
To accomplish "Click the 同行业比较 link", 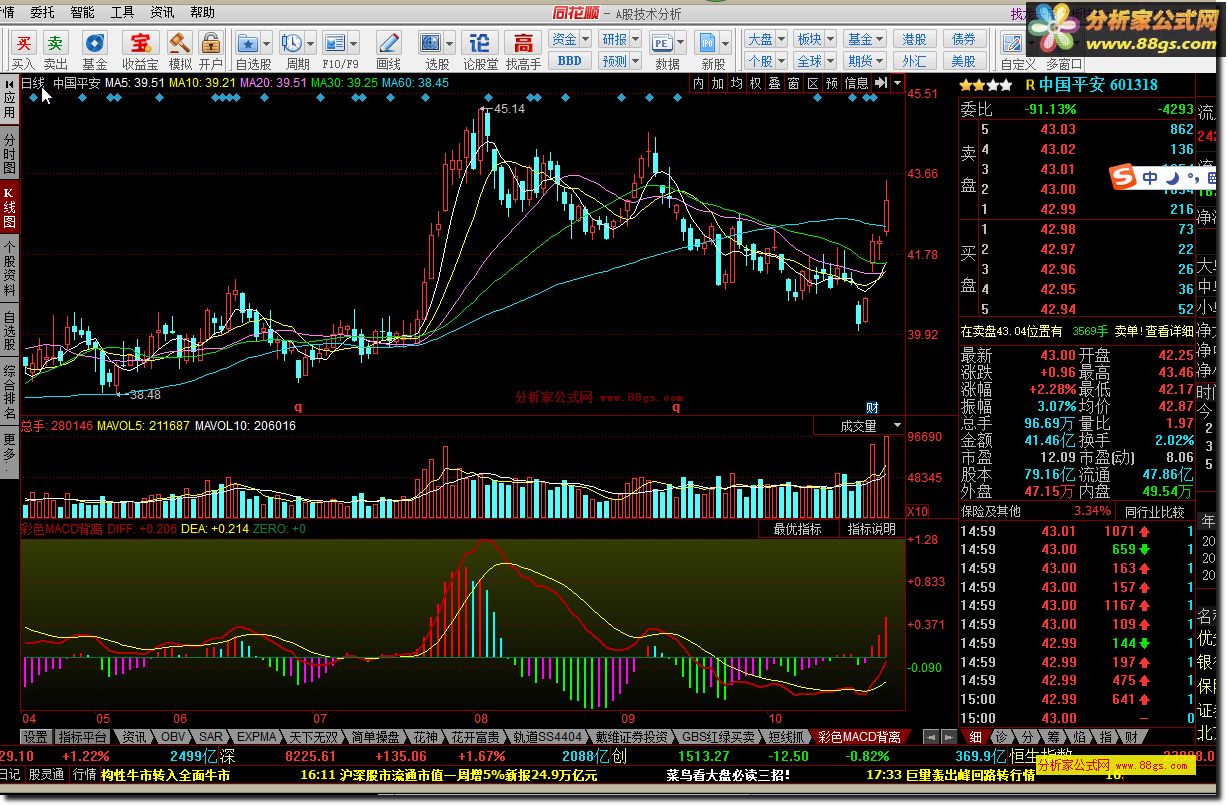I will [x=1154, y=511].
